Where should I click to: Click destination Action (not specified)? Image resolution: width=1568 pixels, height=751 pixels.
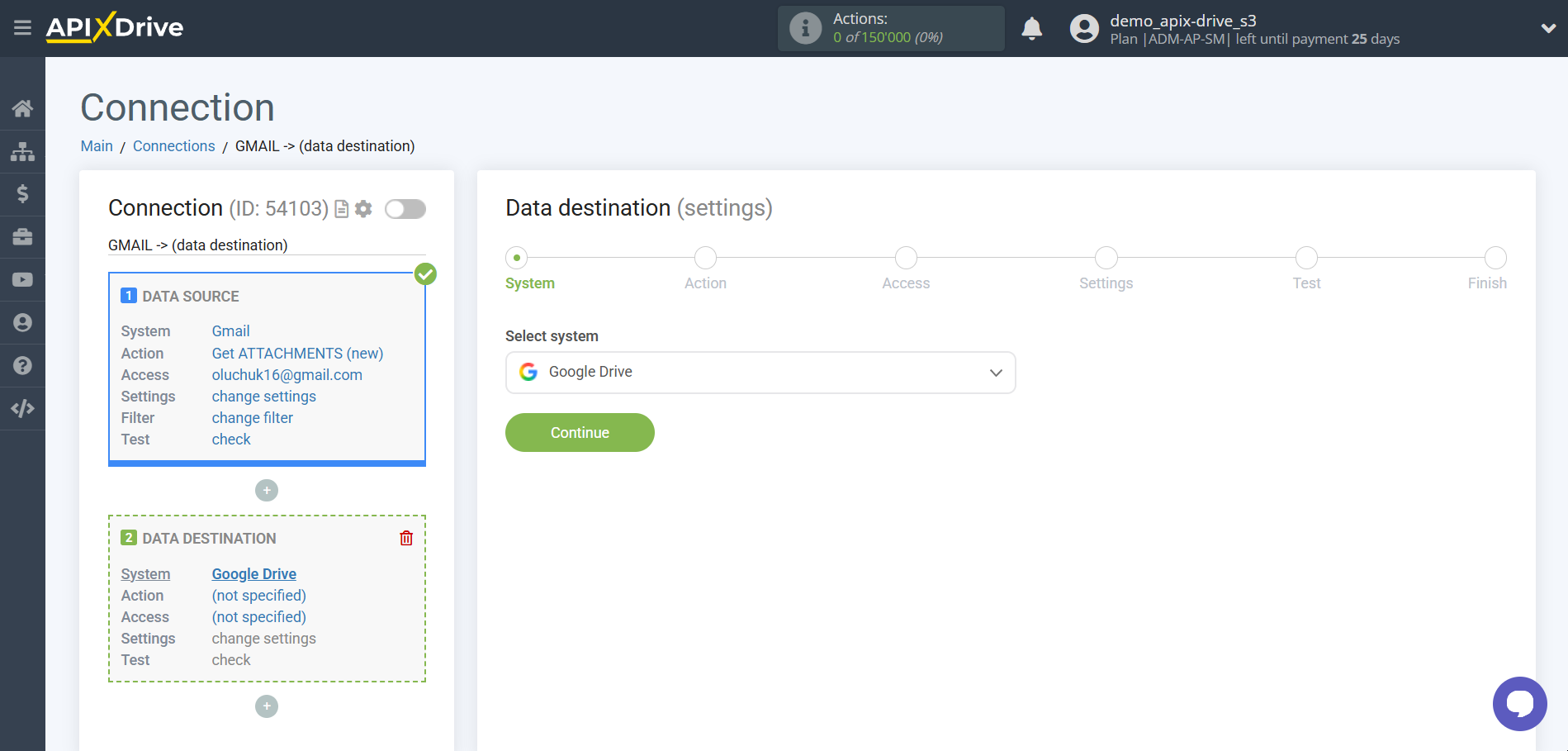coord(258,596)
